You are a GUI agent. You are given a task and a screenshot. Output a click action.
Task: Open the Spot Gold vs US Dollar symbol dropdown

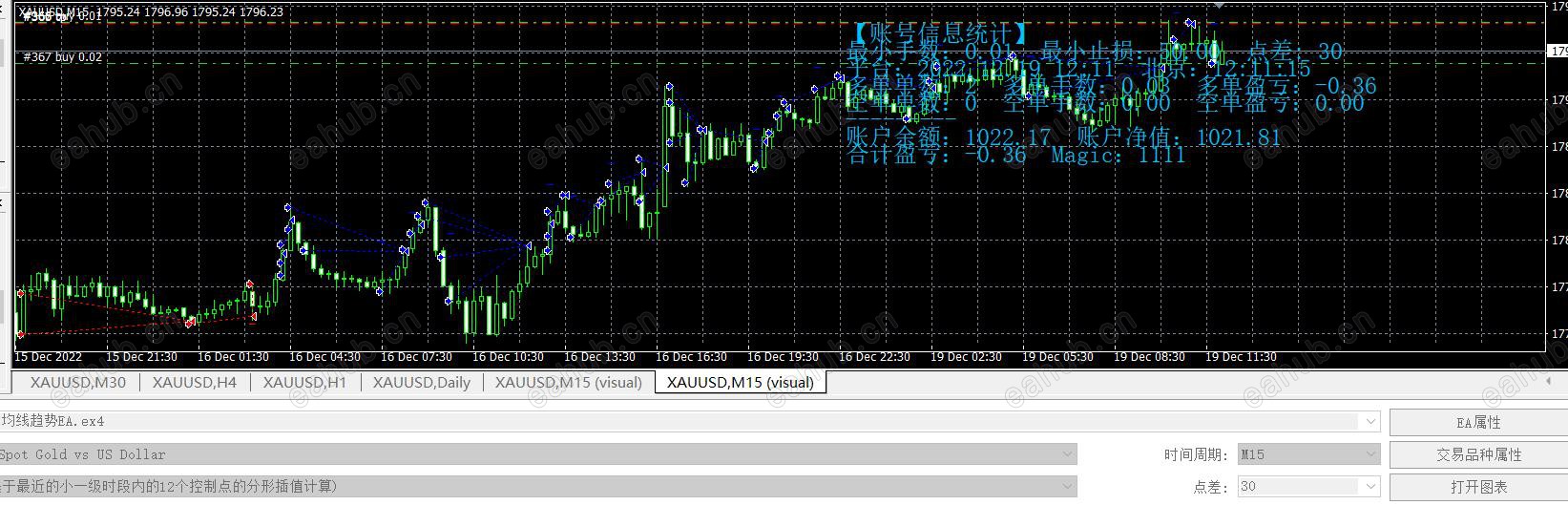[x=1068, y=454]
